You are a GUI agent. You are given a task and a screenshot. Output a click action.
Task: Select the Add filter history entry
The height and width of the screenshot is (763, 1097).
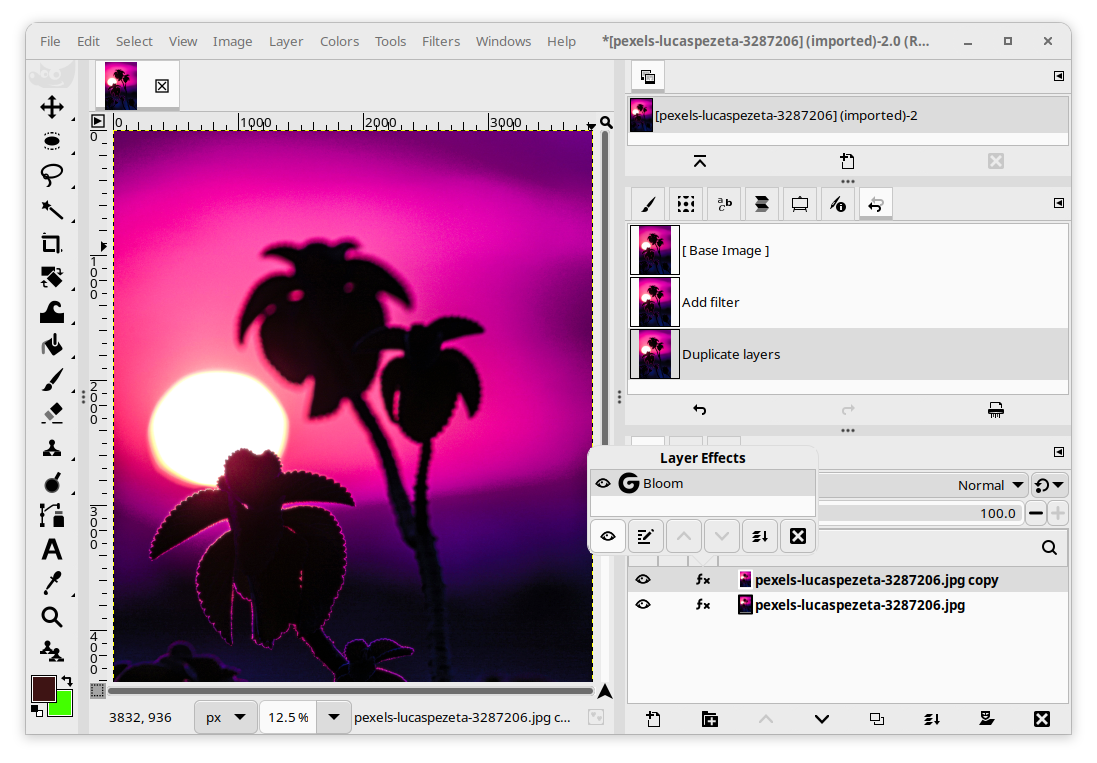click(710, 302)
